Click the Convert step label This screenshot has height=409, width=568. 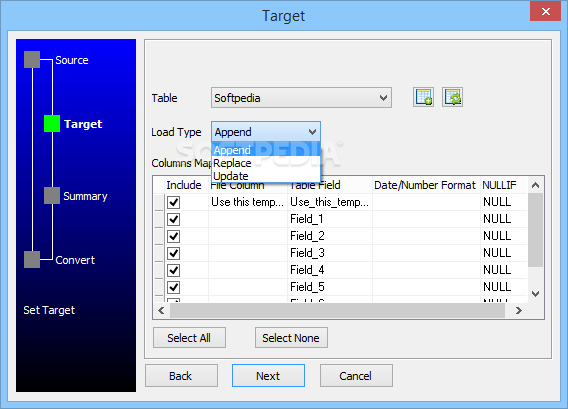click(x=75, y=260)
